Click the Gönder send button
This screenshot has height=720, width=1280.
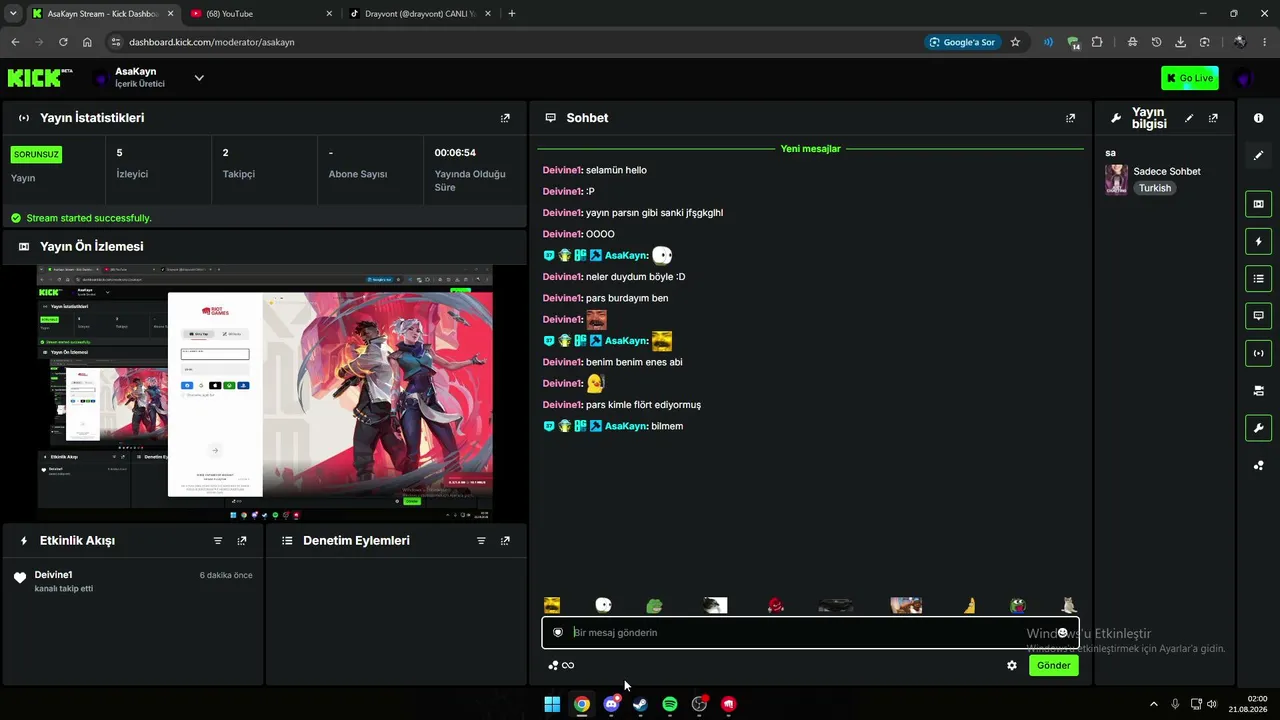pos(1054,666)
